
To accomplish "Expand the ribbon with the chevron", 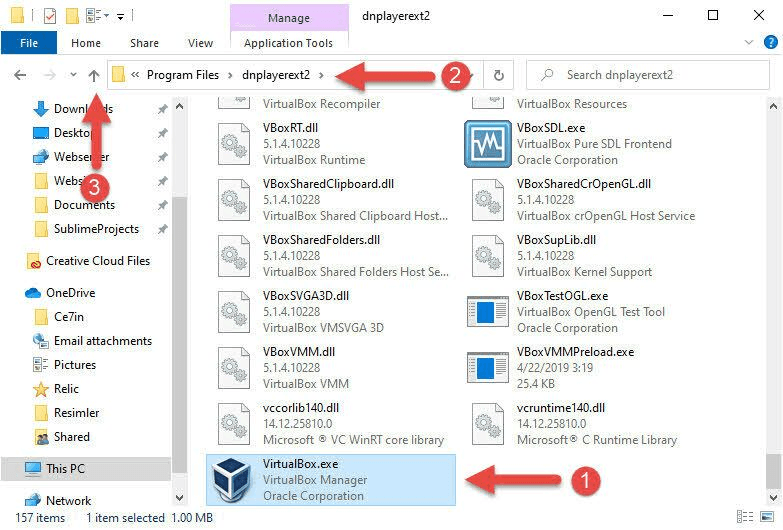I will click(x=749, y=42).
